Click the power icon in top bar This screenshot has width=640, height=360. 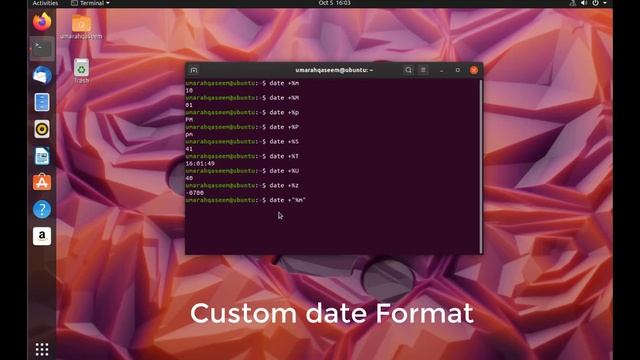point(596,3)
